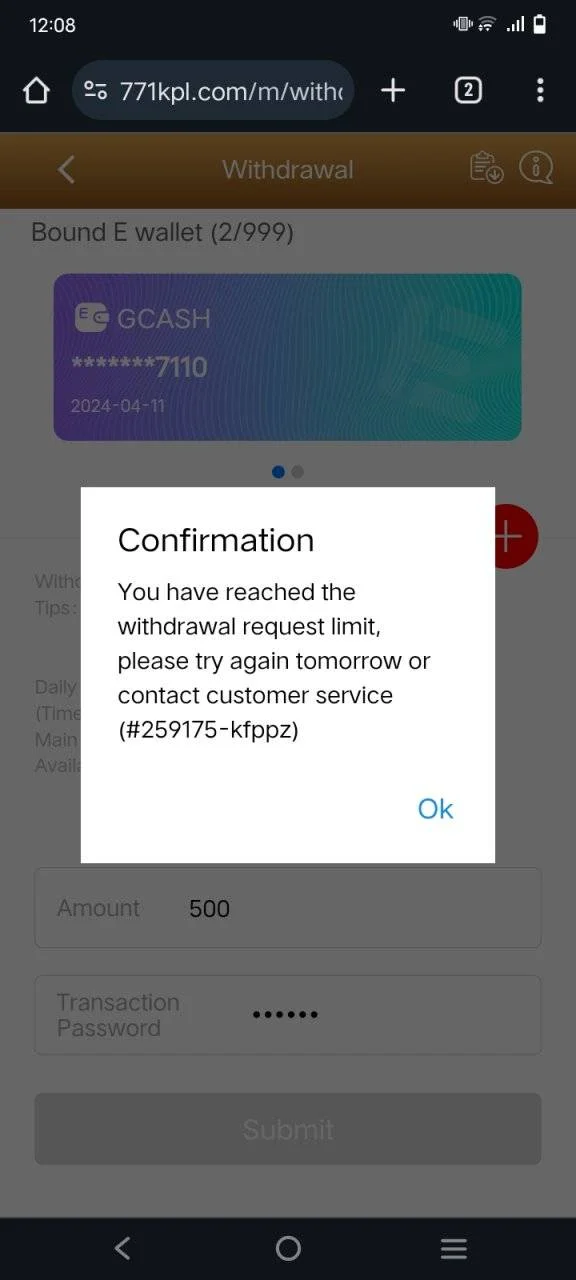Image resolution: width=576 pixels, height=1280 pixels.
Task: Select the GCASH wallet card ending 7110
Action: 288,357
